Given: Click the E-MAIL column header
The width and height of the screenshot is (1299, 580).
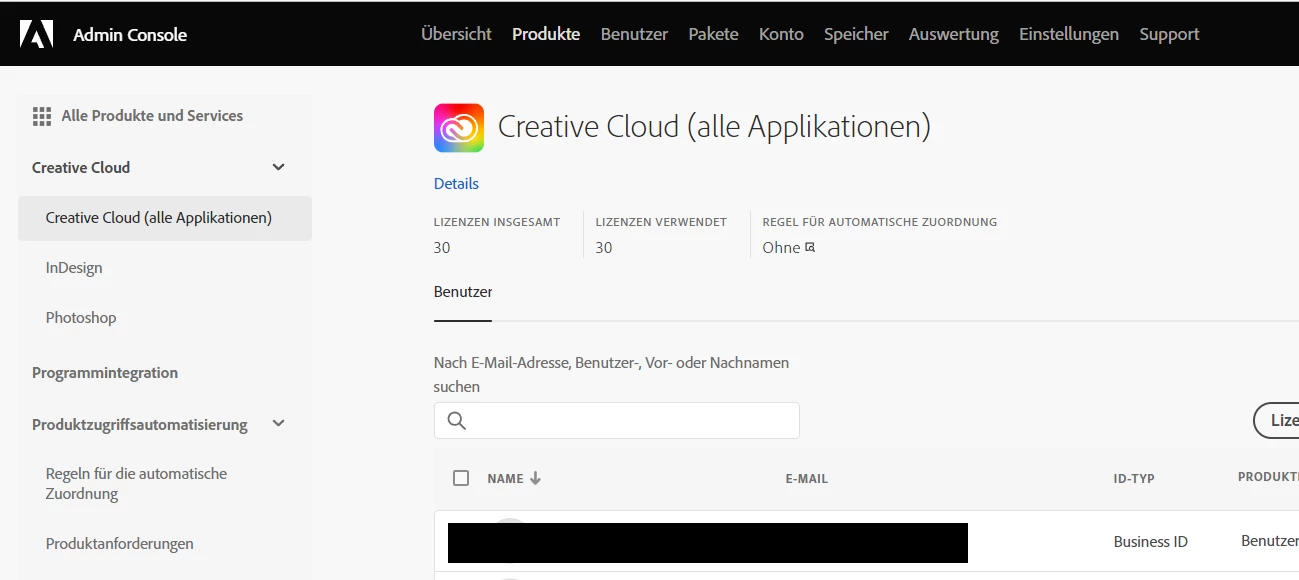Looking at the screenshot, I should click(807, 479).
